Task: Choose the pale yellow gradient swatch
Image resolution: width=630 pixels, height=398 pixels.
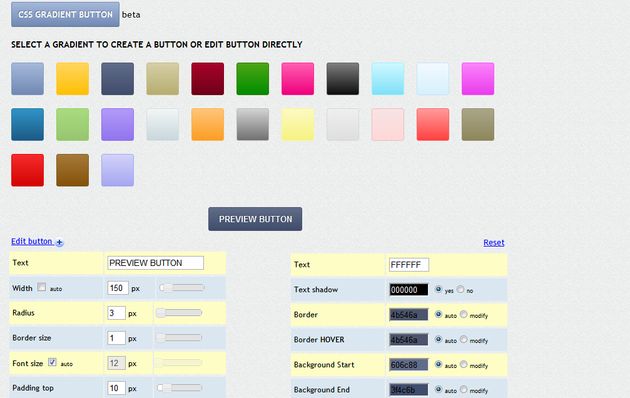Action: [x=298, y=125]
